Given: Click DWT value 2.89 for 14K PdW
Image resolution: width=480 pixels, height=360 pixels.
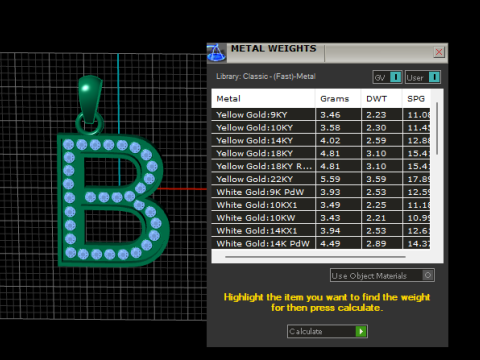Looking at the screenshot, I should [376, 244].
